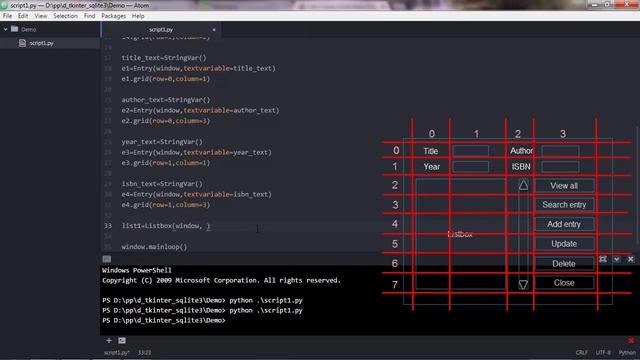Image resolution: width=640 pixels, height=360 pixels.
Task: Open the File menu
Action: [x=7, y=16]
